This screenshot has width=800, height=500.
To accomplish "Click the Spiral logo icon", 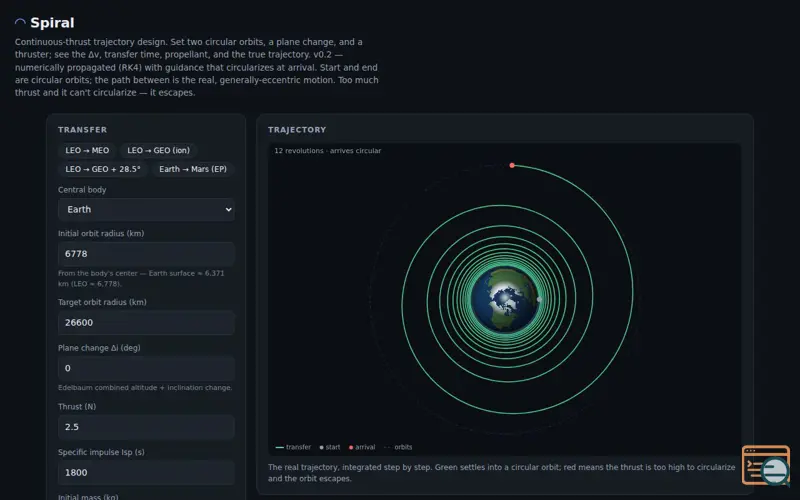I will click(20, 22).
